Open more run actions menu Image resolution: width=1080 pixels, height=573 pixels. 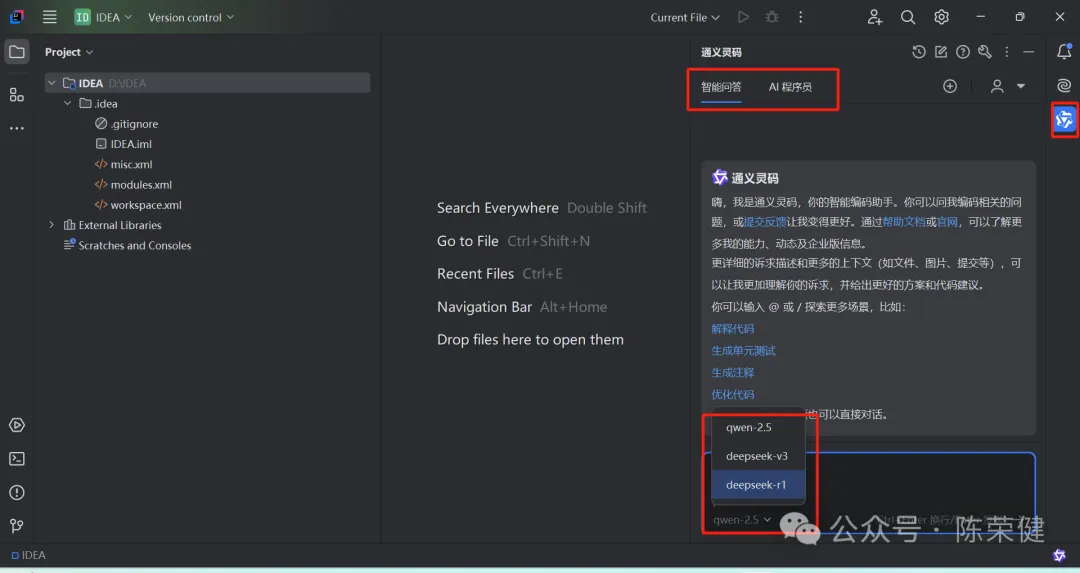click(x=800, y=17)
